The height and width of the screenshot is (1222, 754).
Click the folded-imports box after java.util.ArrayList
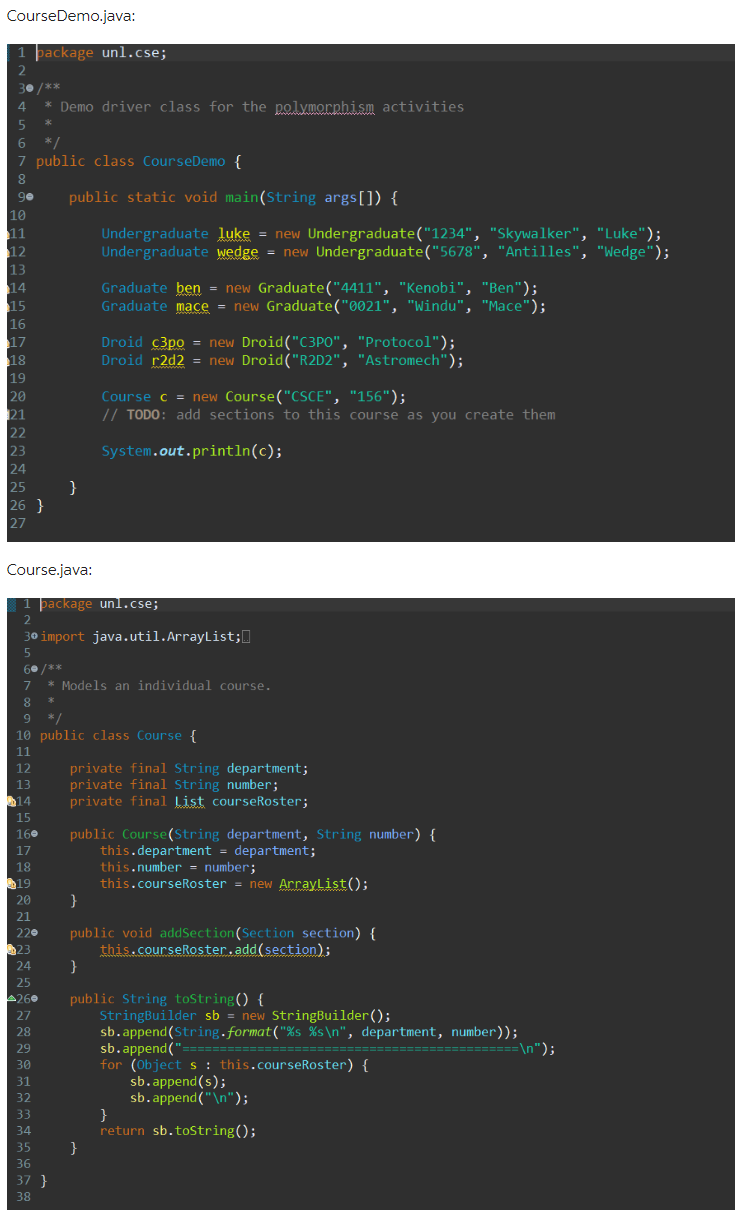point(246,637)
